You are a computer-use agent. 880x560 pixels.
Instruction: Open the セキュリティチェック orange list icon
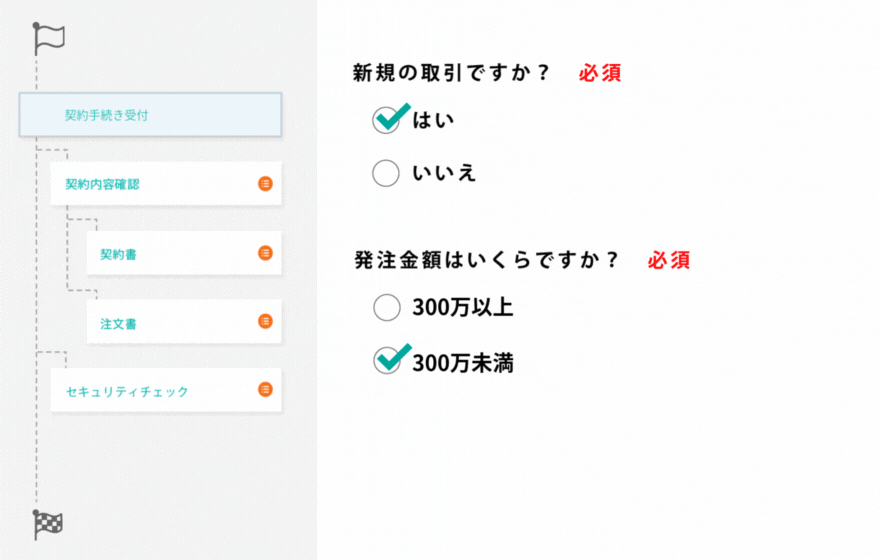pos(265,389)
